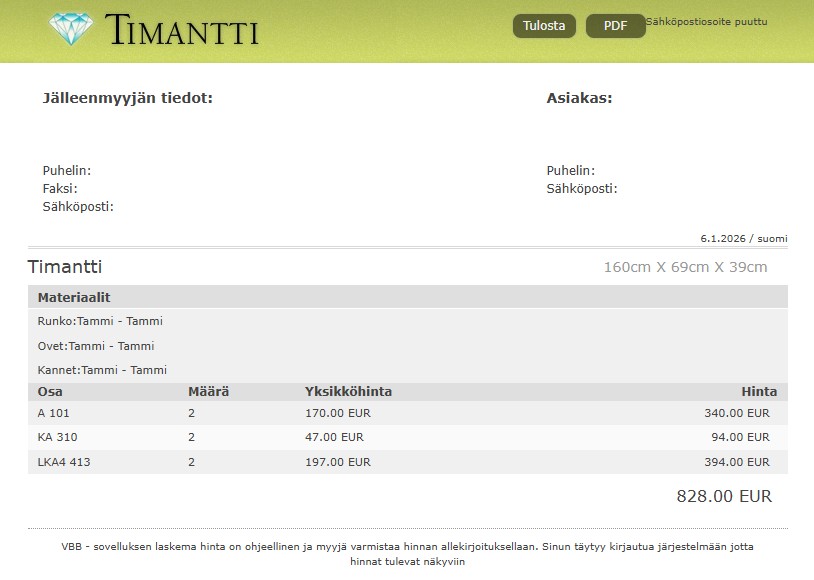Screen dimensions: 814x580
Task: Select the Kannet:Tammi - Tammi row
Action: [102, 370]
